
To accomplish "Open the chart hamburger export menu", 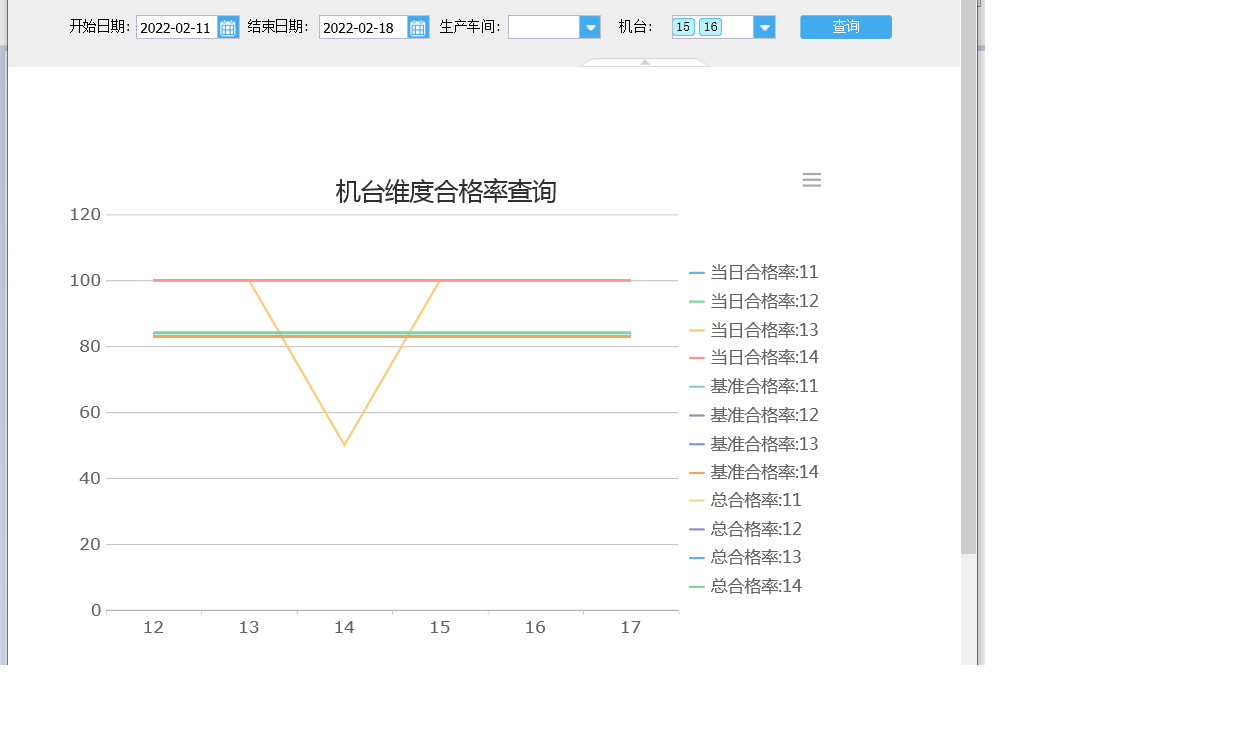I will [x=811, y=180].
